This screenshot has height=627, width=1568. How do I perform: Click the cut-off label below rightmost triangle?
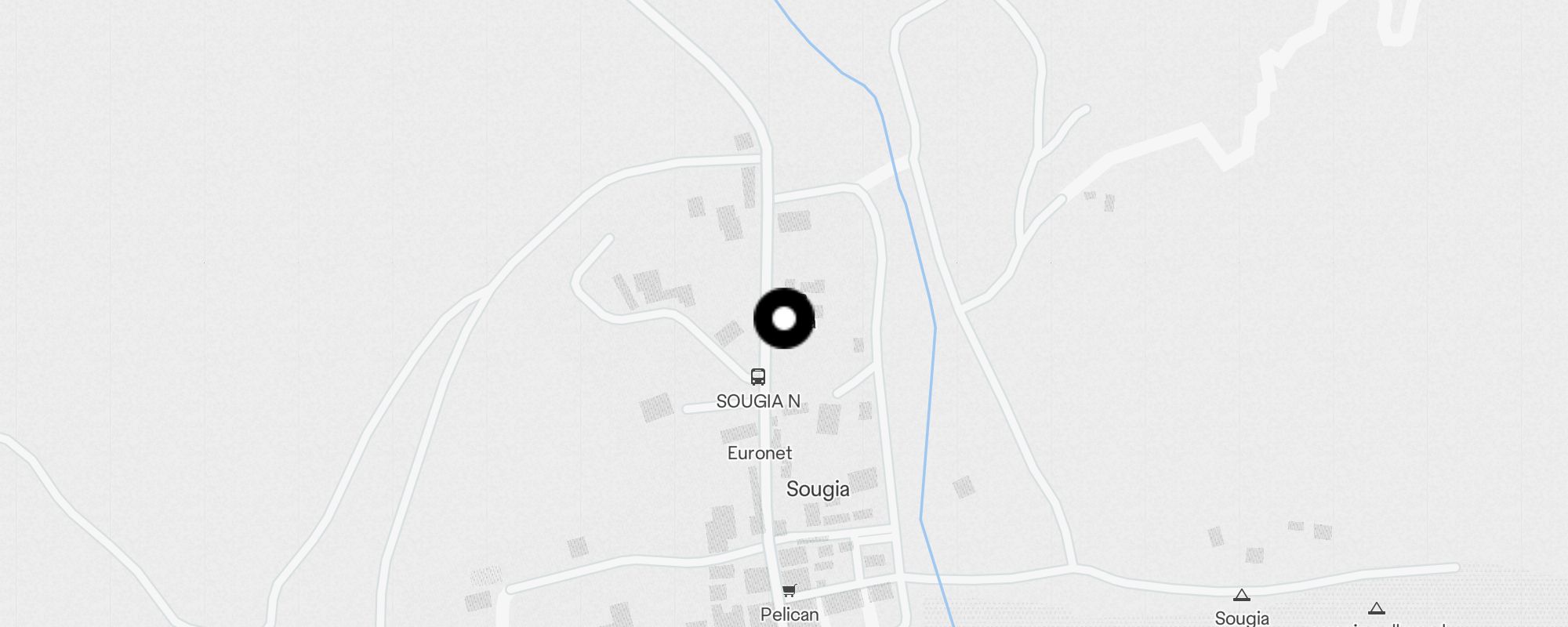(x=1399, y=625)
